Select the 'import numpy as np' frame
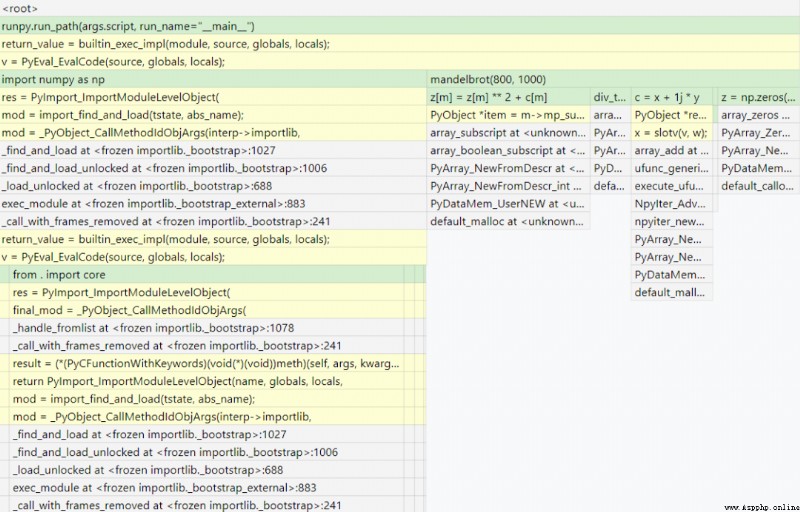 click(x=213, y=79)
